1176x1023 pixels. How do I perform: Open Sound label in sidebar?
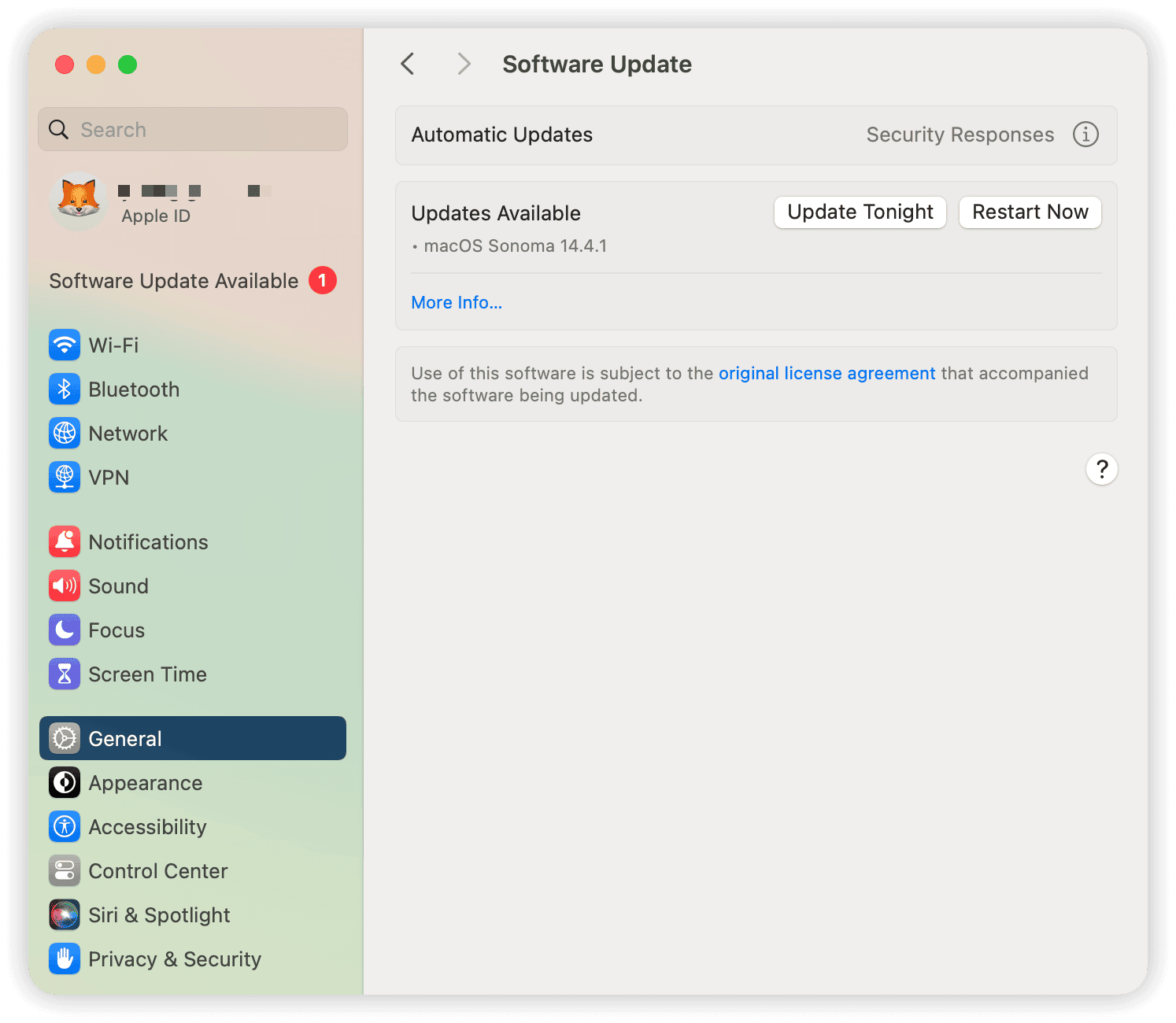click(x=119, y=585)
